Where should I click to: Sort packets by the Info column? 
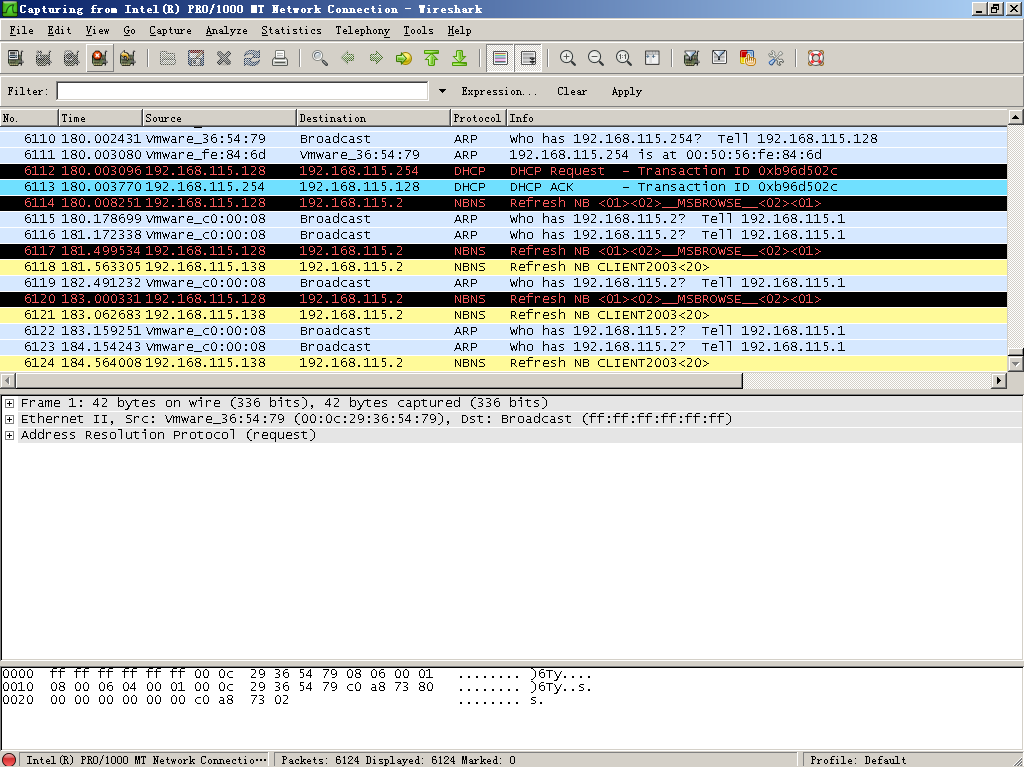coord(758,118)
